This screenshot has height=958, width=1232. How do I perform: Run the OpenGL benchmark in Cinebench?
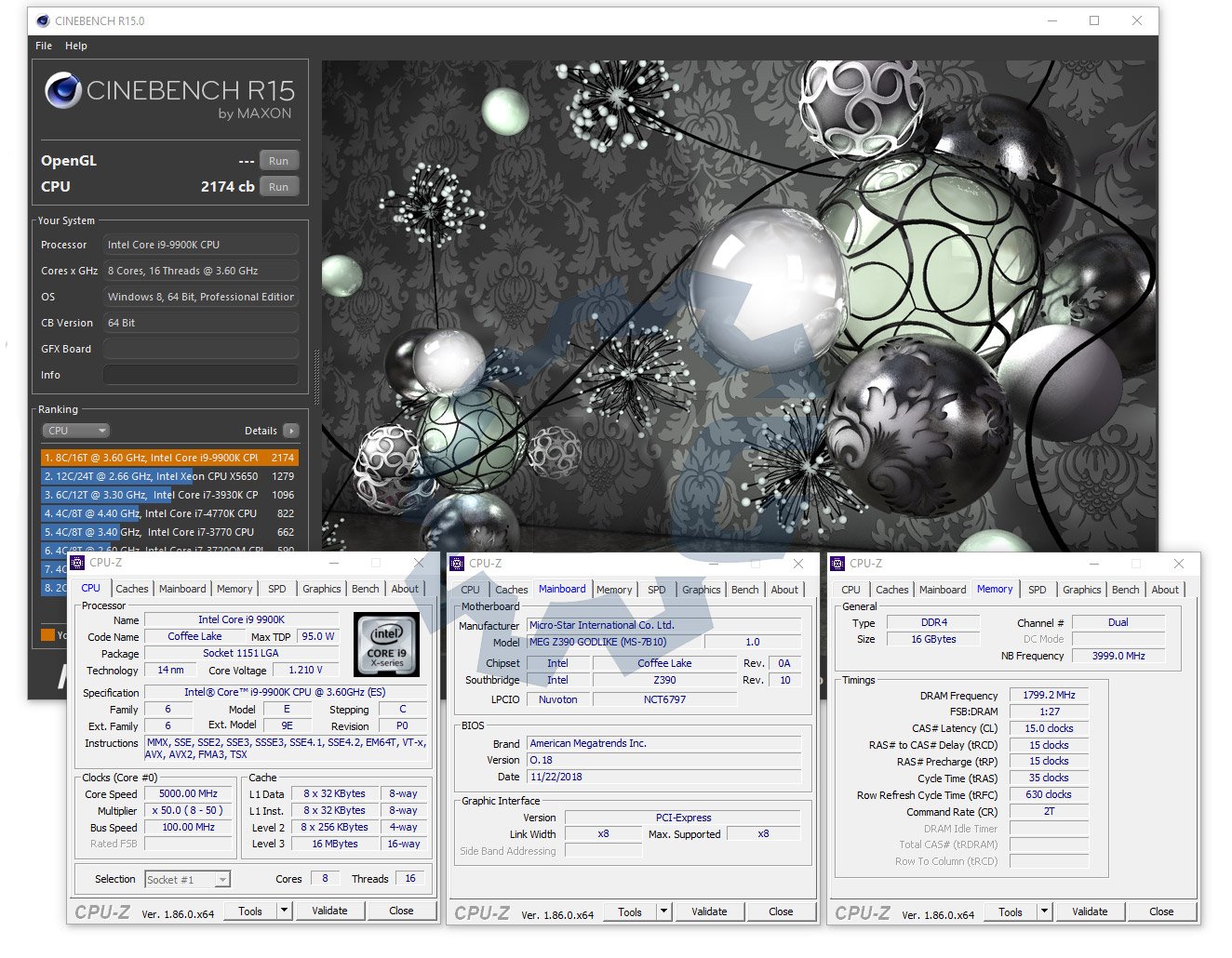pos(279,161)
